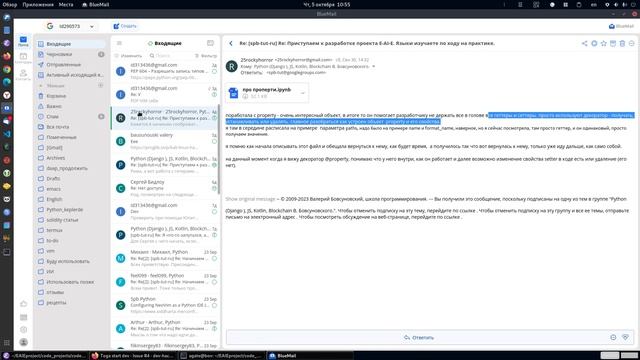Launch Google Chrome from the dock
Viewport: 640px width, 360px height.
point(7,69)
